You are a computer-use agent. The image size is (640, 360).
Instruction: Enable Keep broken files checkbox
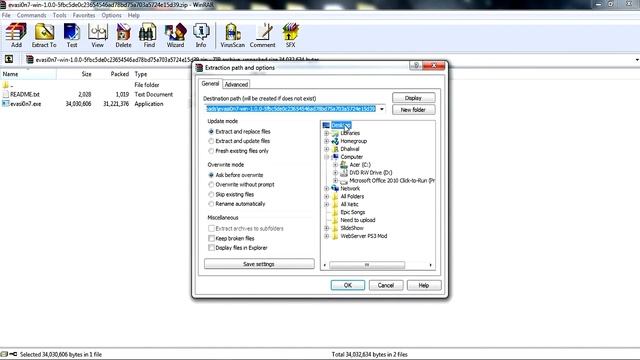pos(211,238)
